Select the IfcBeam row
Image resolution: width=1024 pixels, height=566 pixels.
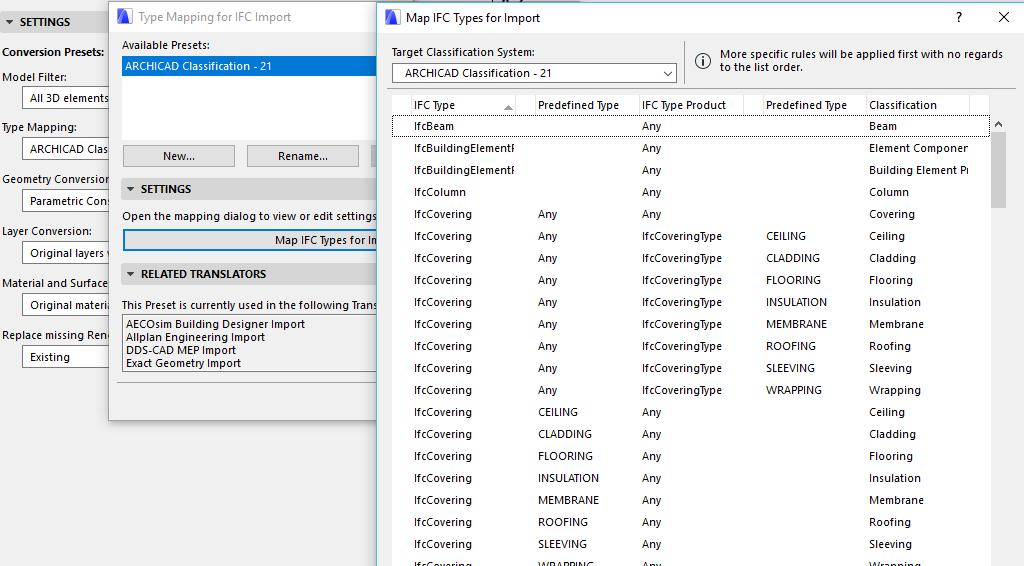(x=691, y=126)
